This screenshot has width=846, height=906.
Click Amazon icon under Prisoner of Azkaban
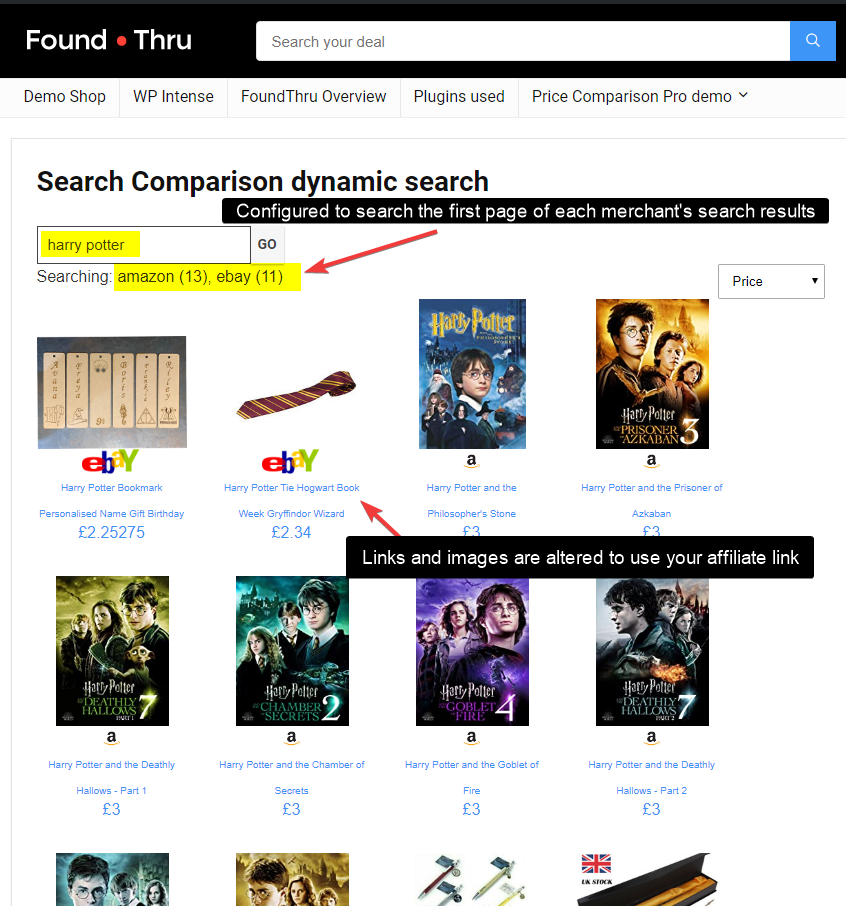click(x=651, y=461)
